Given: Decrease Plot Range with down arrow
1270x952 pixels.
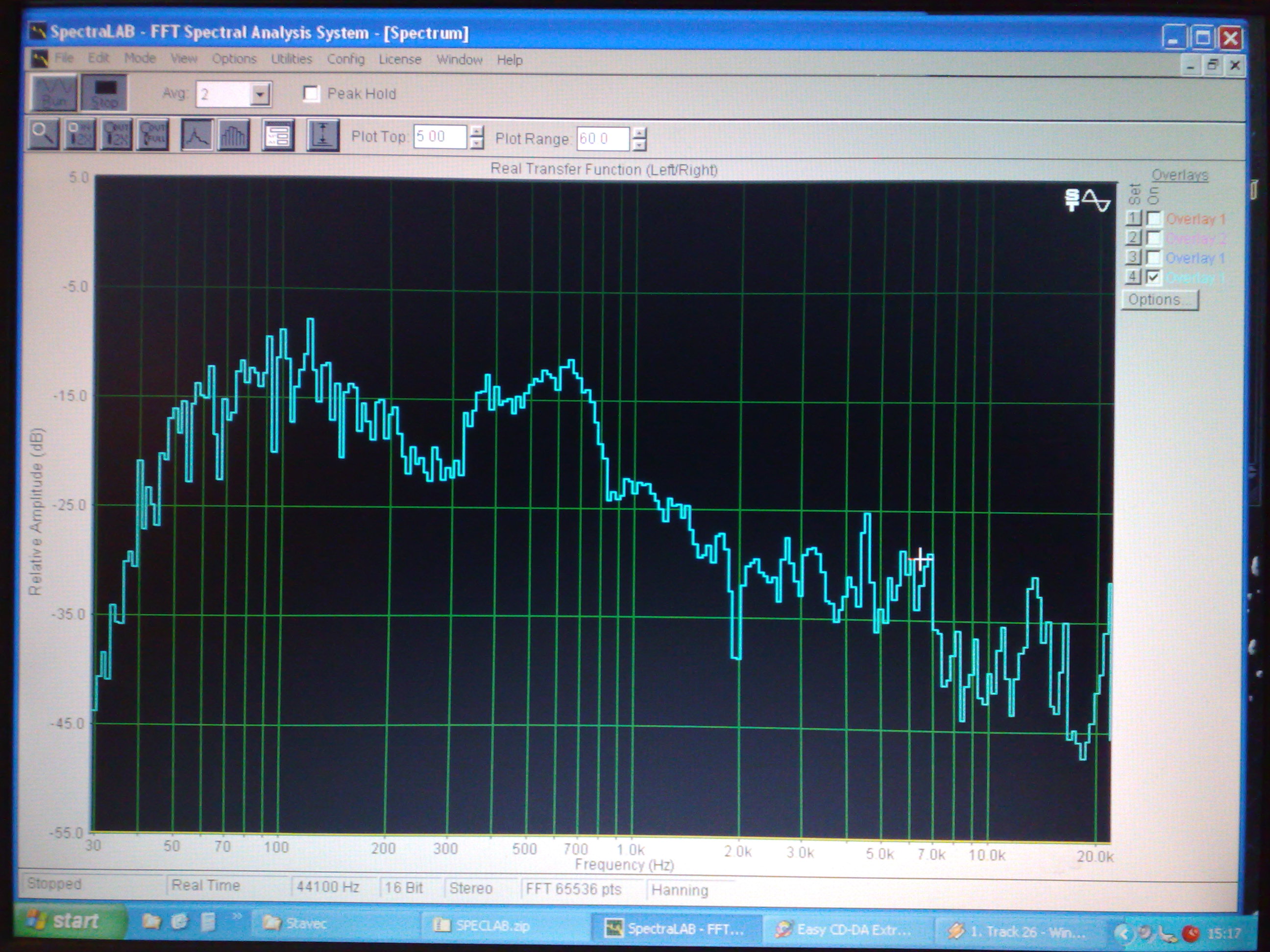Looking at the screenshot, I should point(639,145).
